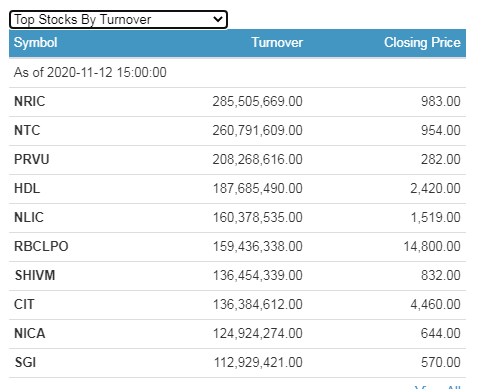Select the NTC stock symbol
This screenshot has height=389, width=481.
tap(27, 130)
